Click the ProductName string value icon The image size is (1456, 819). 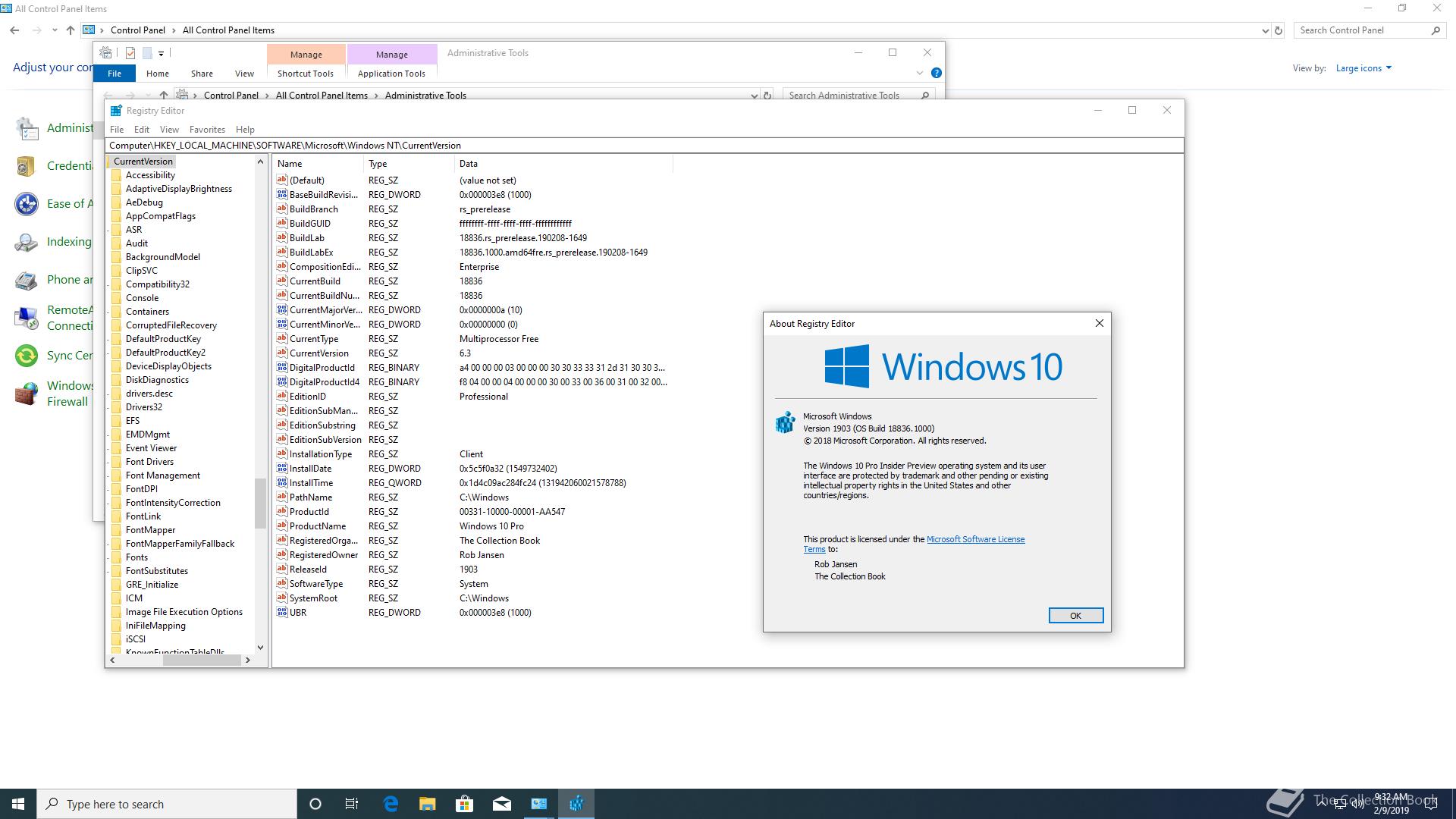click(282, 526)
